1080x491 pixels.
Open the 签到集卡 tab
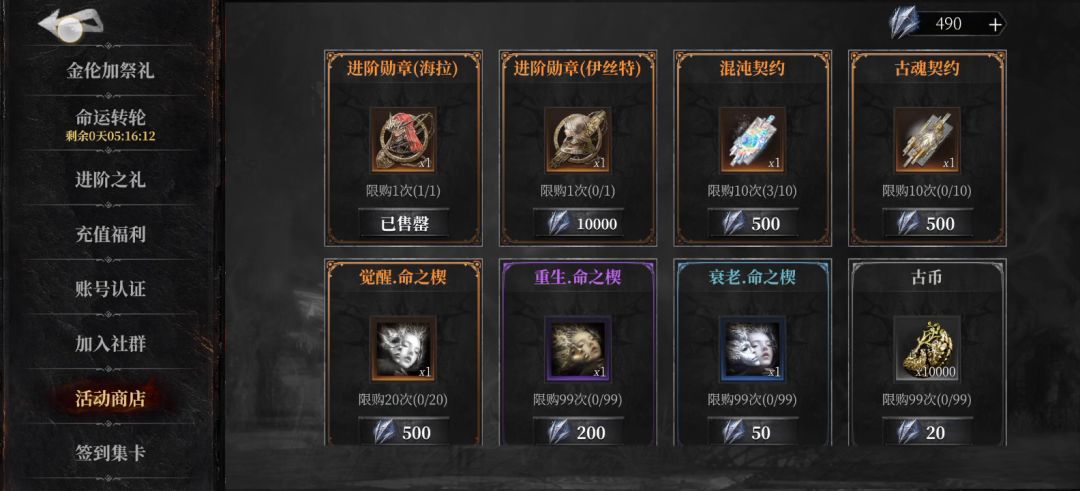[110, 453]
